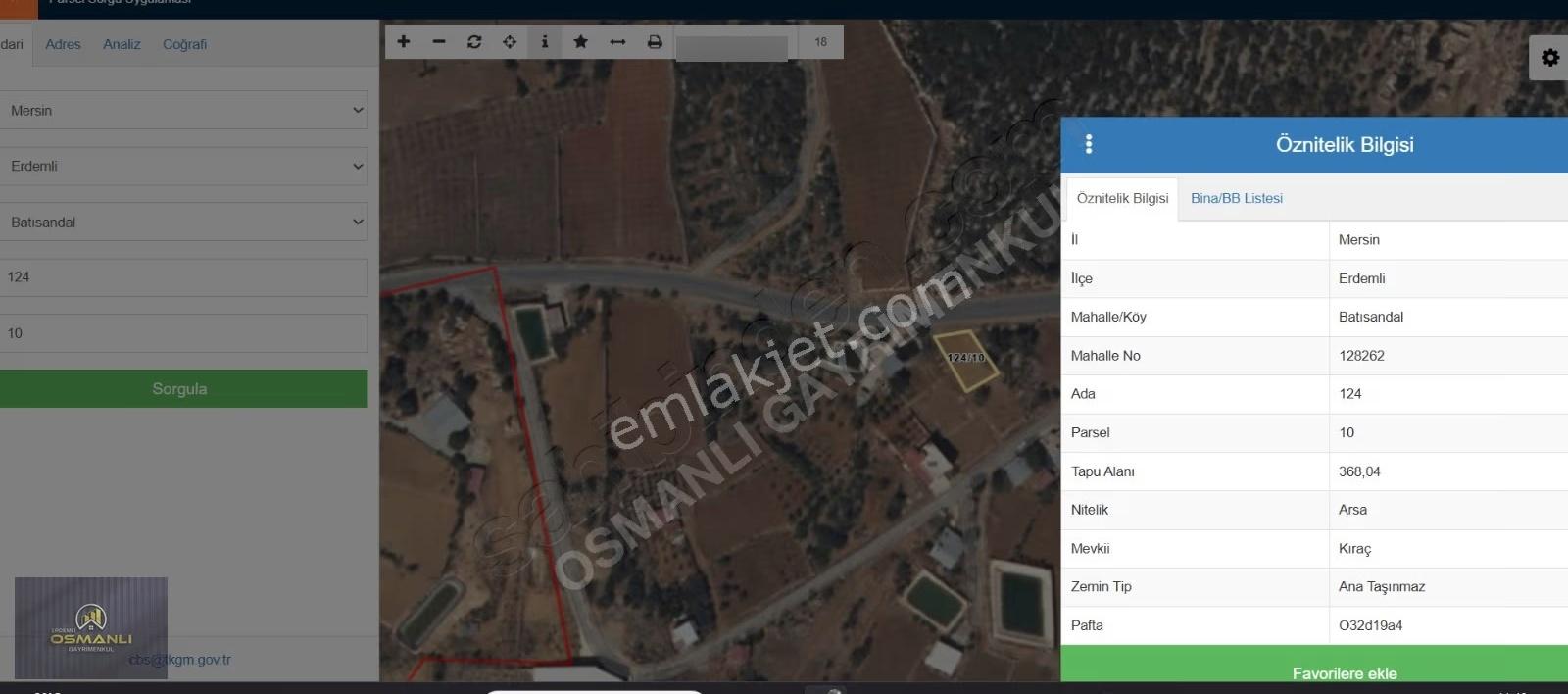Image resolution: width=1568 pixels, height=694 pixels.
Task: Refresh the map view
Action: (474, 41)
